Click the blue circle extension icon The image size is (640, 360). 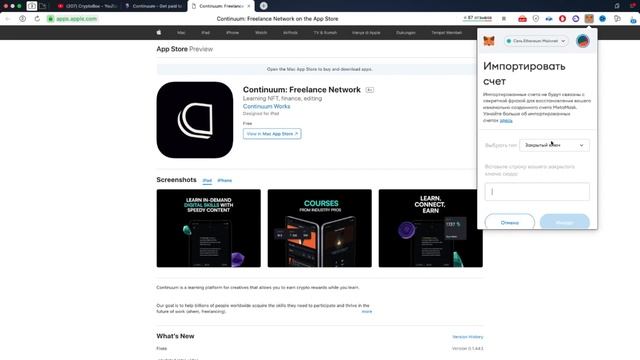point(602,18)
